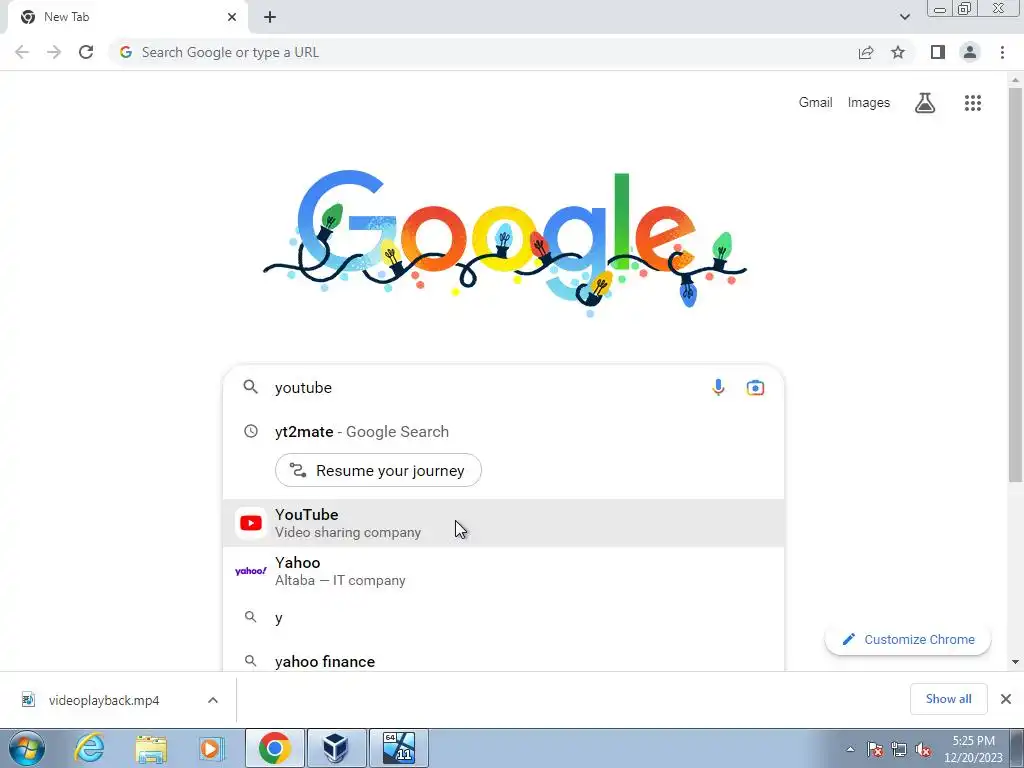1024x768 pixels.
Task: Open Search Labs flask icon
Action: point(925,103)
